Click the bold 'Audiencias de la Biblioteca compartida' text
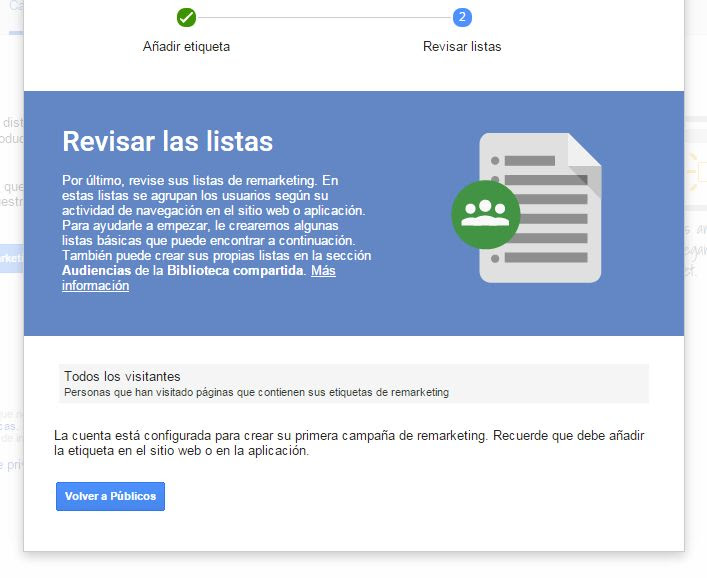The width and height of the screenshot is (707, 578). point(183,271)
